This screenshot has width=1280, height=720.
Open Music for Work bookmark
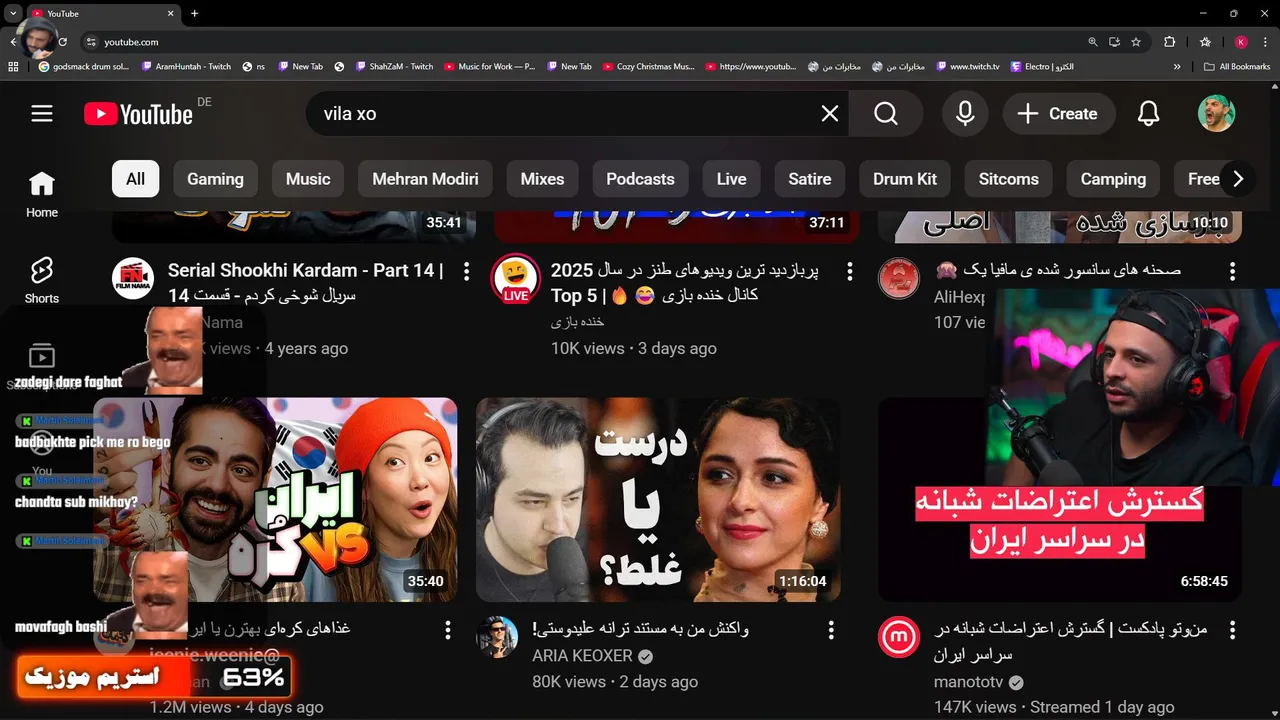pyautogui.click(x=490, y=67)
